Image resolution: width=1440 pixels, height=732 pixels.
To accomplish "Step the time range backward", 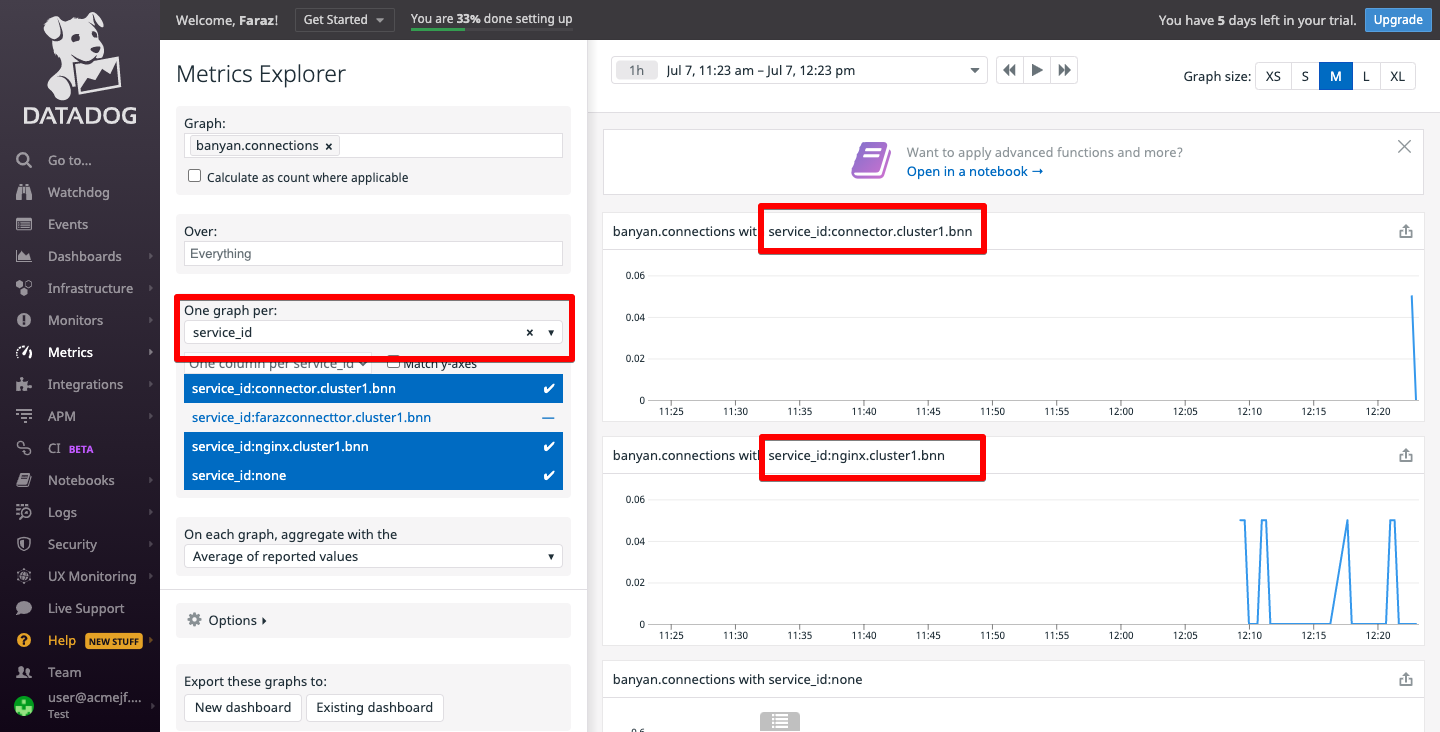I will tap(1010, 70).
